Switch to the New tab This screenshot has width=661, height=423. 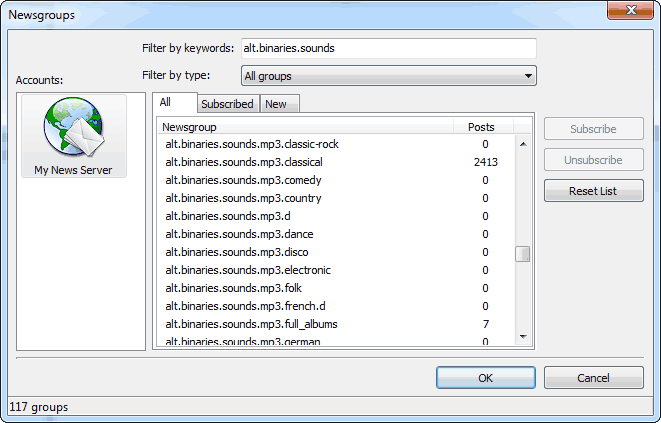click(x=279, y=104)
